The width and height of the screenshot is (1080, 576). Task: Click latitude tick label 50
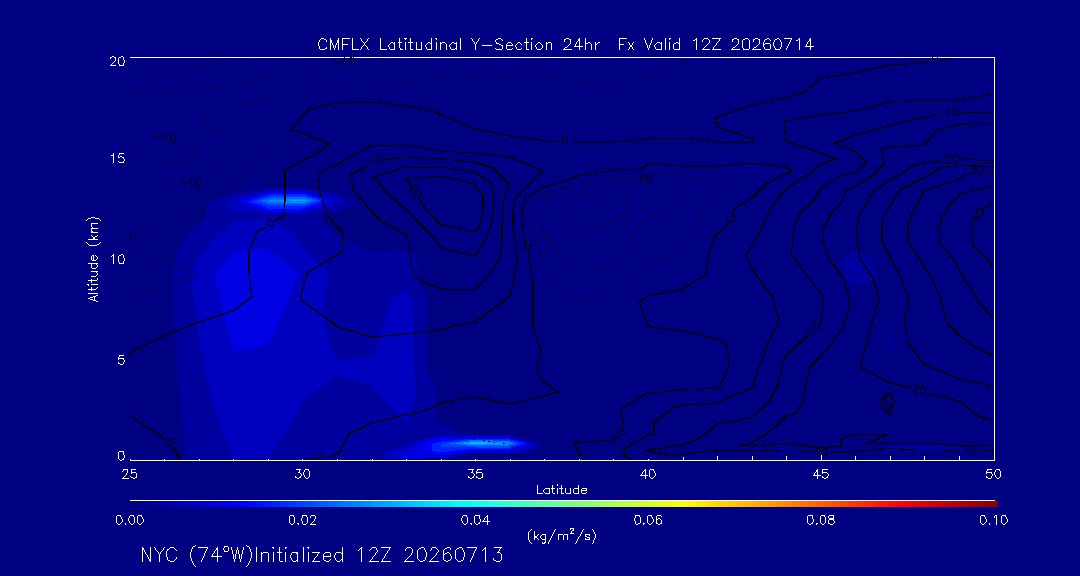click(993, 475)
